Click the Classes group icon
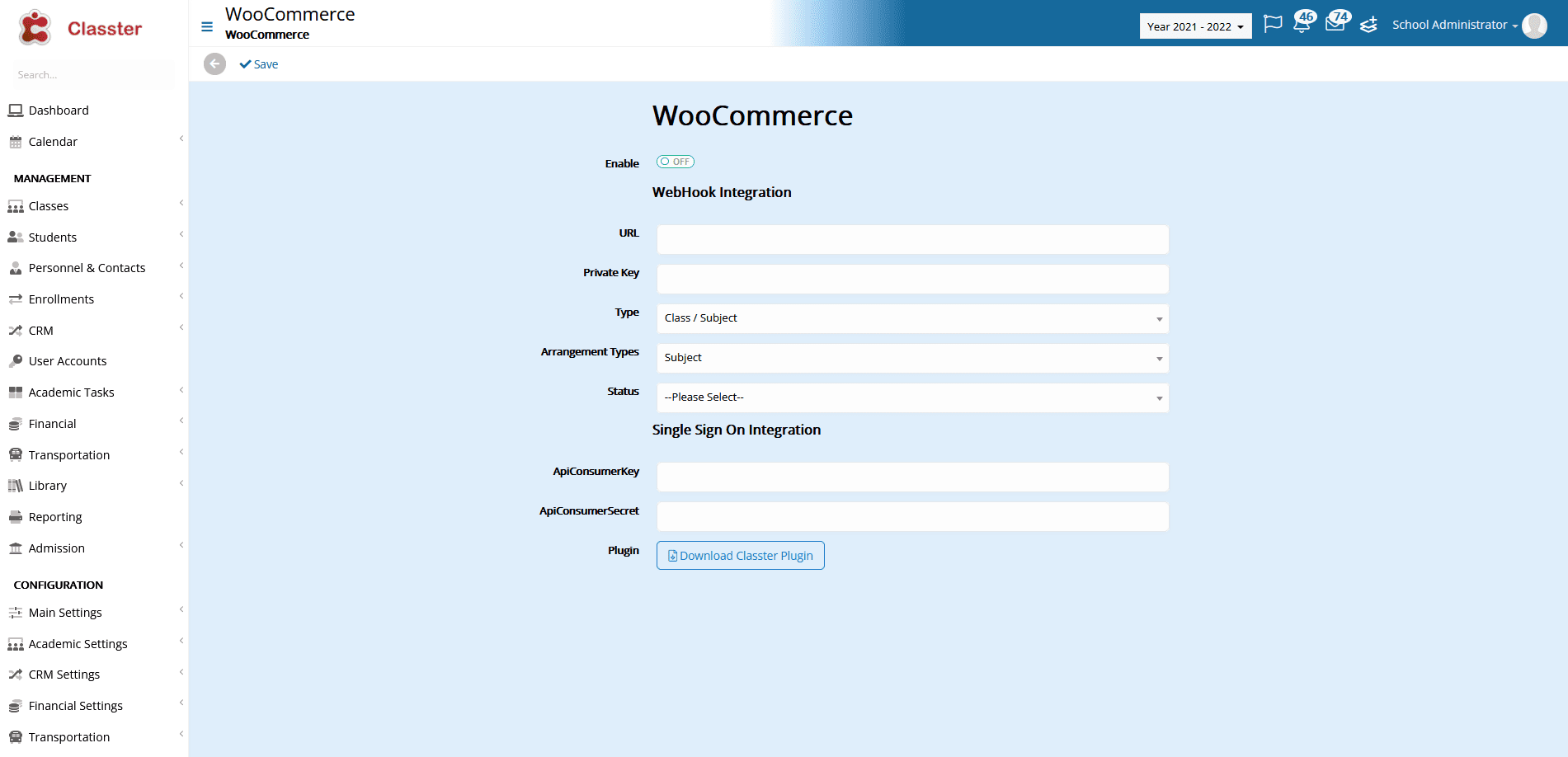 click(x=16, y=206)
